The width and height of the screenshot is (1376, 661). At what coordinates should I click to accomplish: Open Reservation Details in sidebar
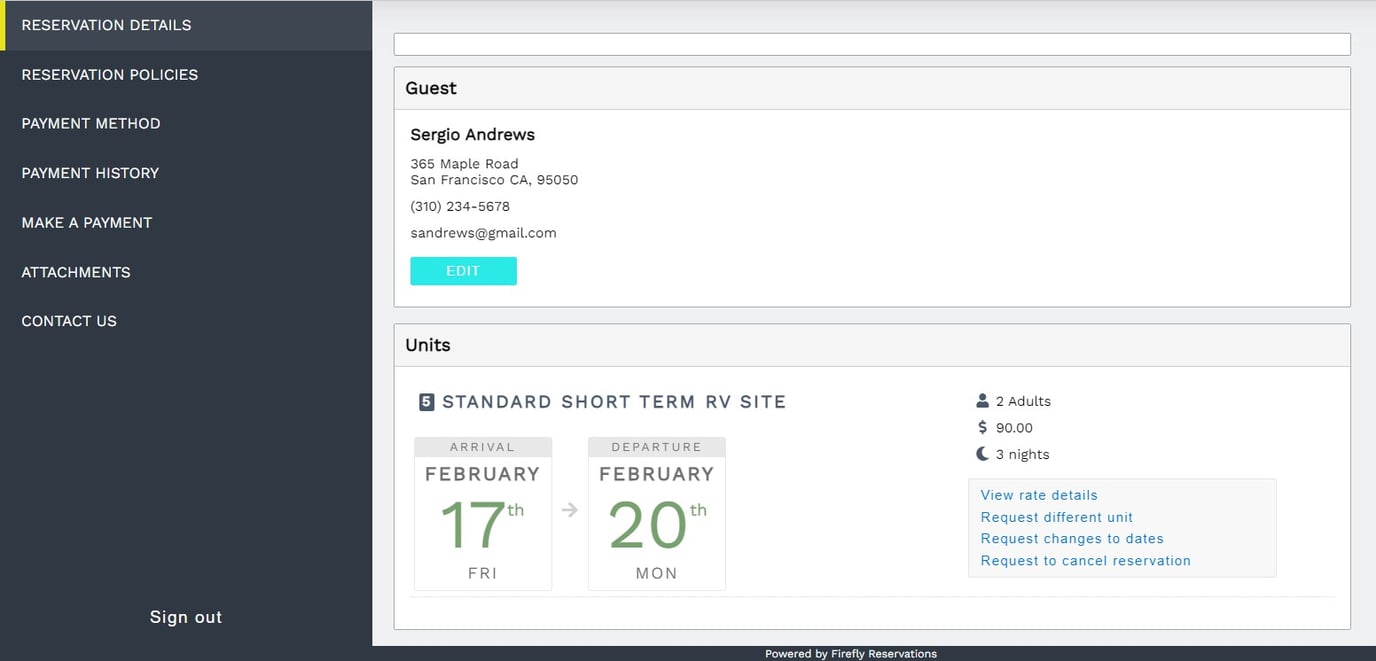click(106, 25)
